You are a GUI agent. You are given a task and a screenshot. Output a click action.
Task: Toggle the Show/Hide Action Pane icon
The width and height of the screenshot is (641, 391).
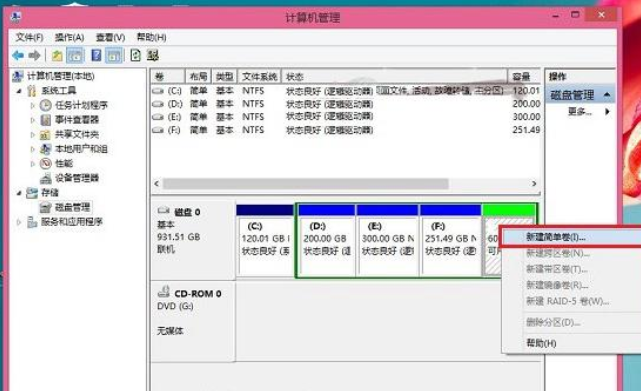[x=114, y=55]
